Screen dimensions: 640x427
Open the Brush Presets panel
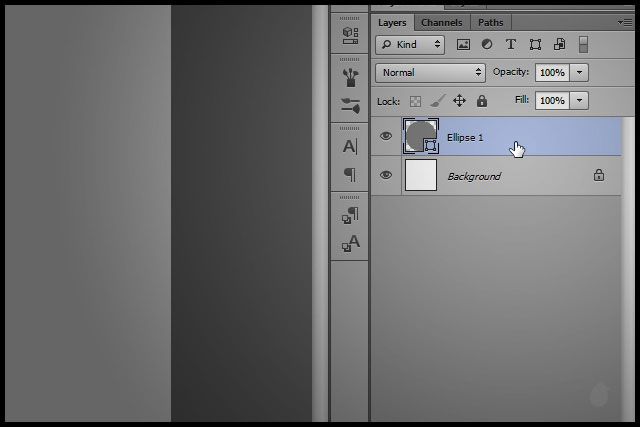pos(349,76)
